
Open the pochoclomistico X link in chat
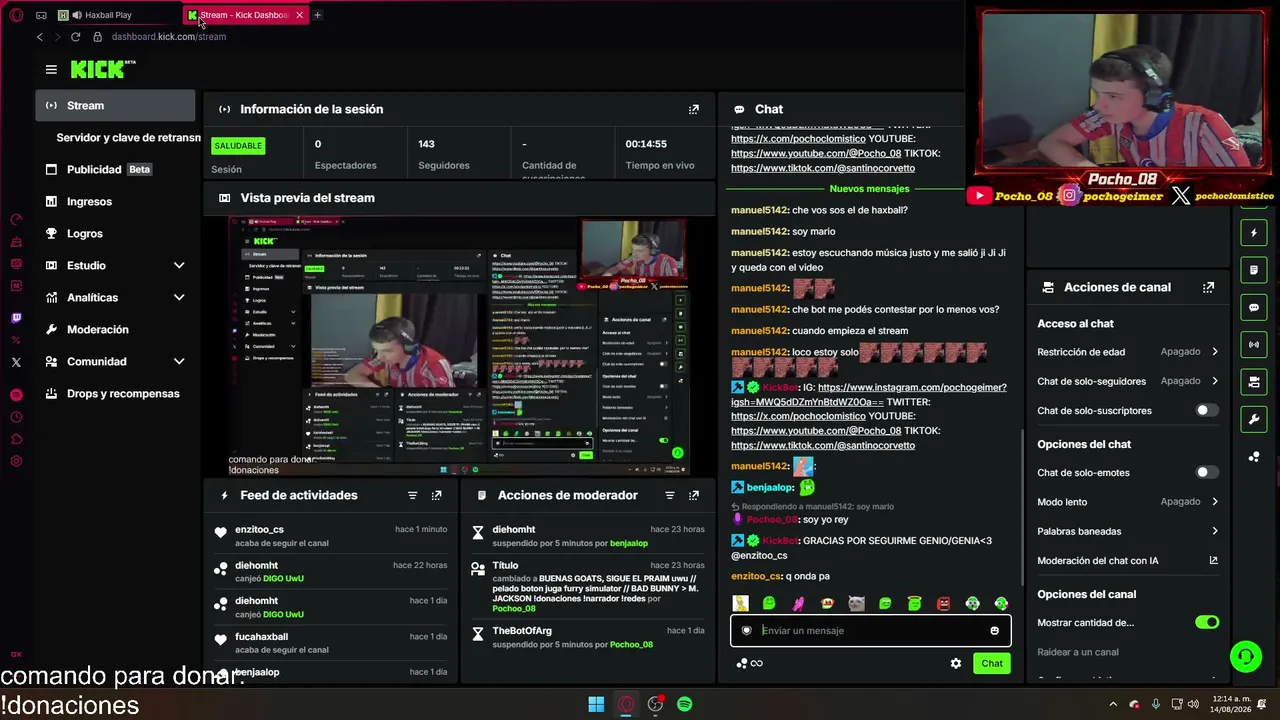(798, 416)
